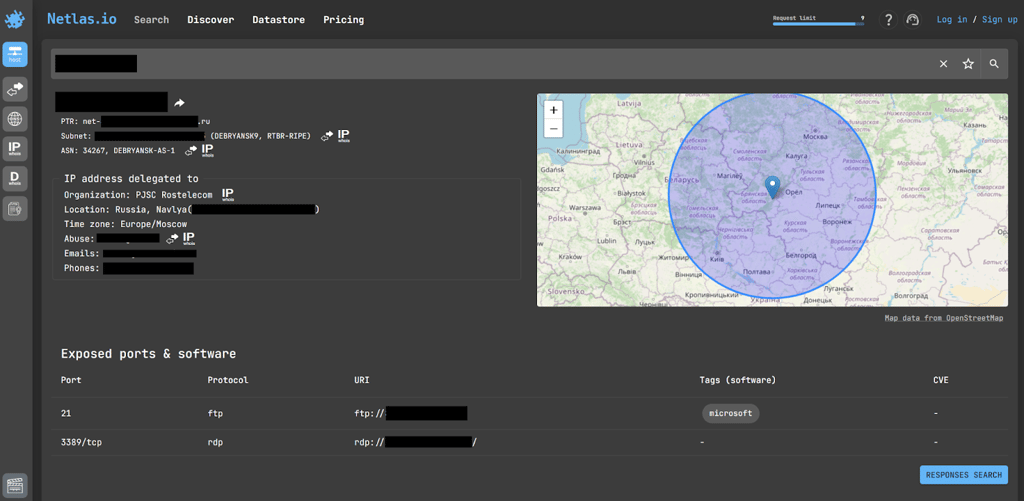
Task: Clear the search query with X icon
Action: [943, 63]
